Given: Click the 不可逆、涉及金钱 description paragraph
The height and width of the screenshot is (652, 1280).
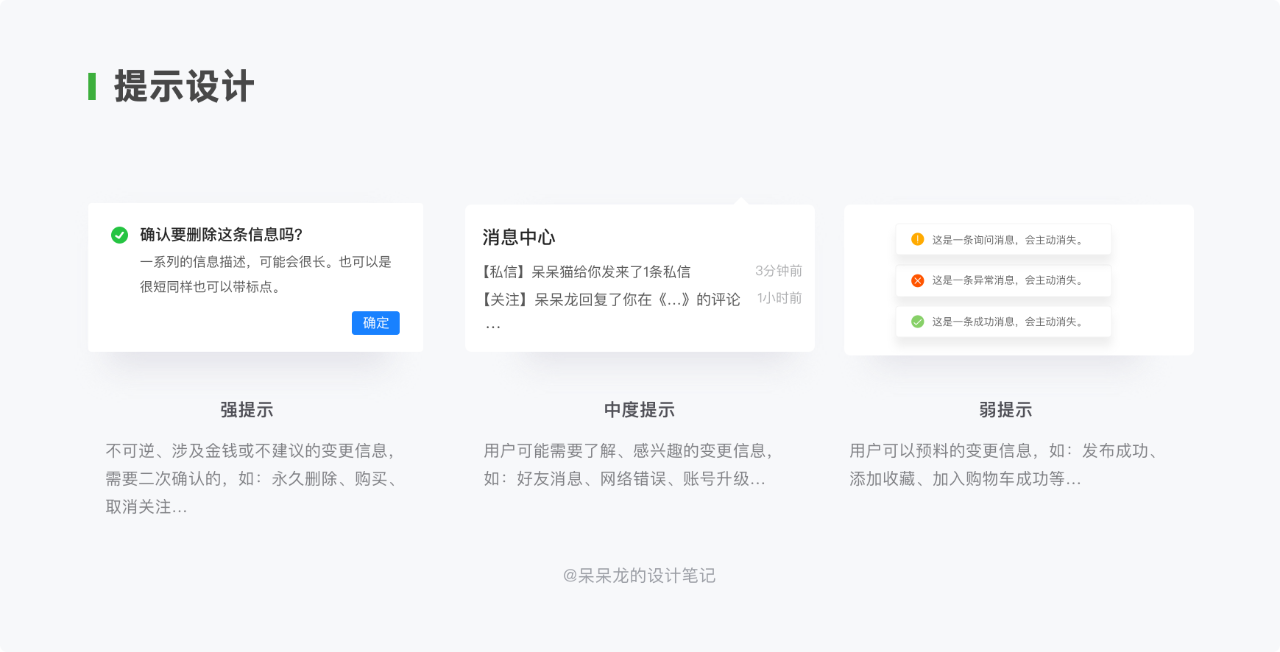Looking at the screenshot, I should coord(254,479).
